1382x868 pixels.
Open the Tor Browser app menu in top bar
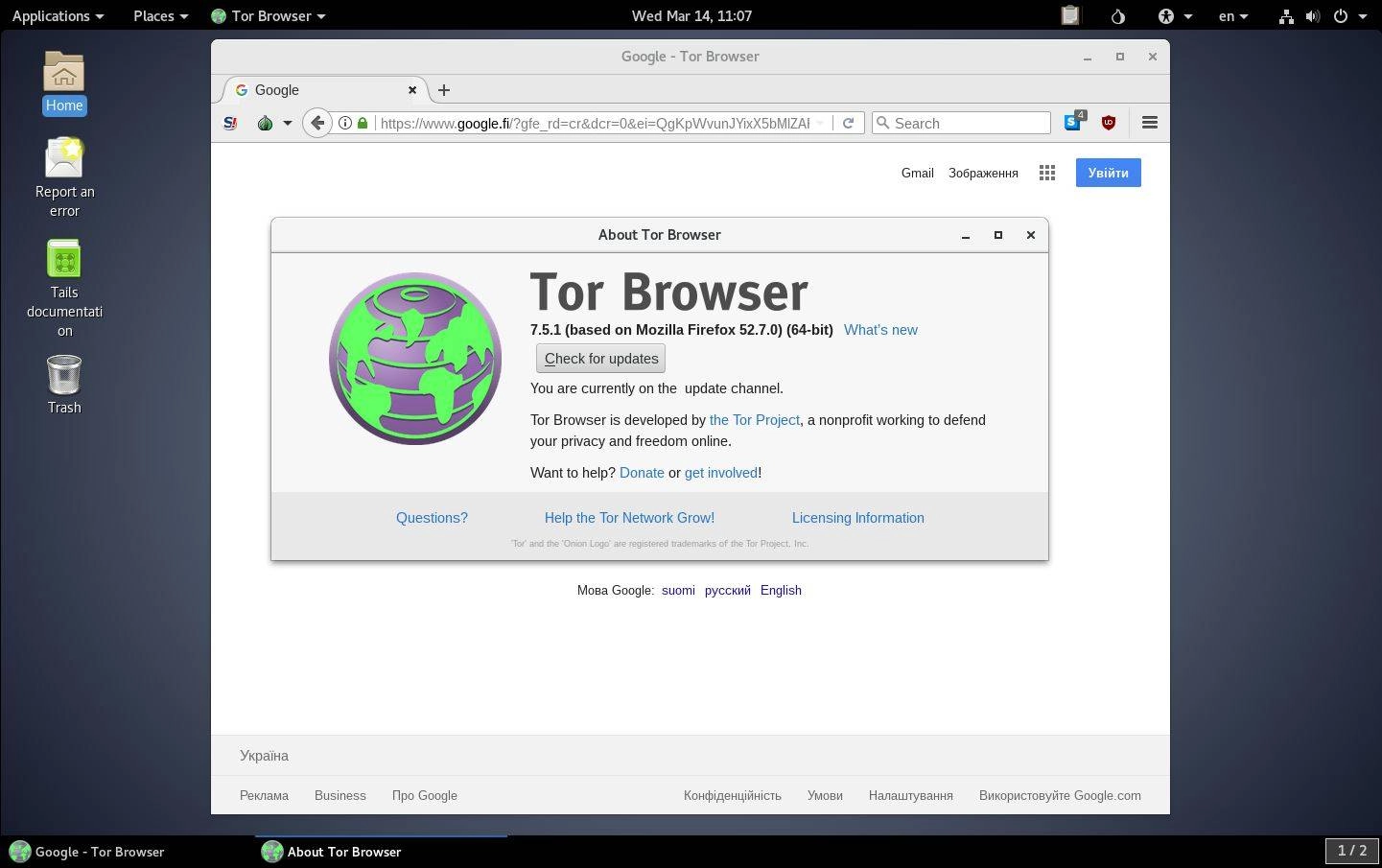269,15
